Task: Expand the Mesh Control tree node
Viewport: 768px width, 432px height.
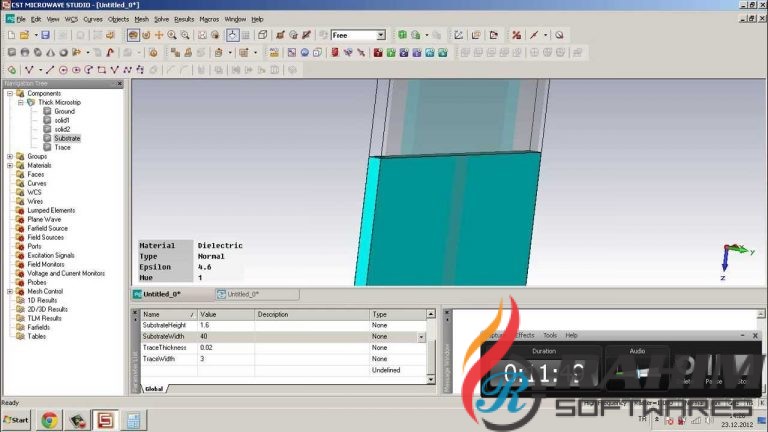Action: [10, 291]
